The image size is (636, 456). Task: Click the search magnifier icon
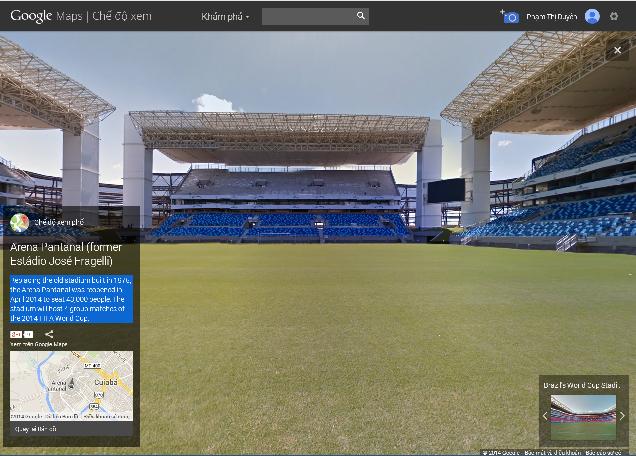(x=360, y=16)
